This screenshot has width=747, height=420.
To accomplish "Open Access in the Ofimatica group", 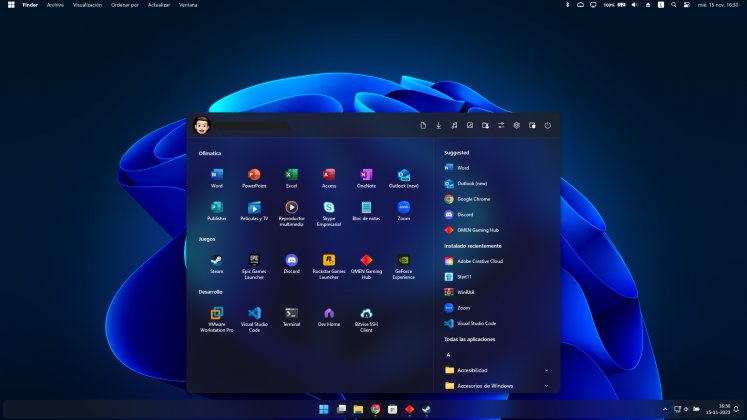I will (x=329, y=179).
